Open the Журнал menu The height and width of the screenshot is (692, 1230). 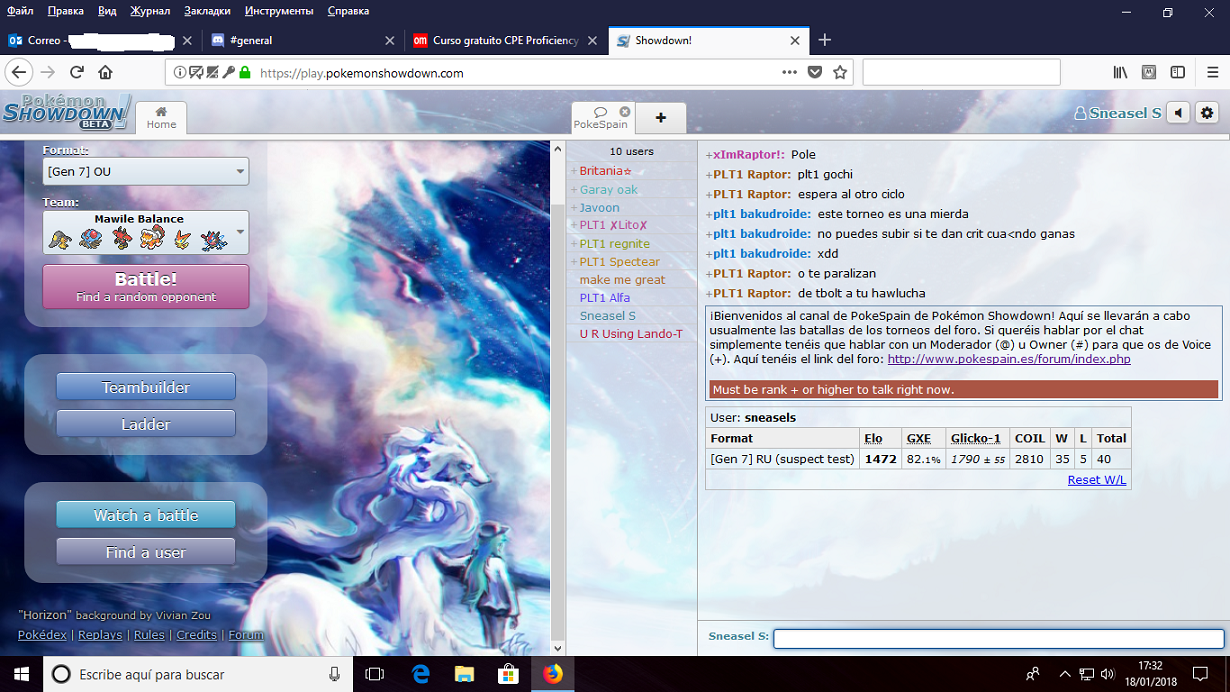[x=151, y=11]
